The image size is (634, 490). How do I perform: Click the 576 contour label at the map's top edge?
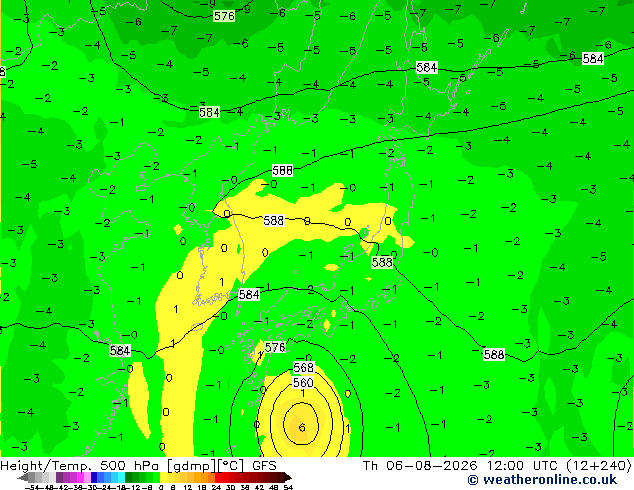pyautogui.click(x=224, y=16)
